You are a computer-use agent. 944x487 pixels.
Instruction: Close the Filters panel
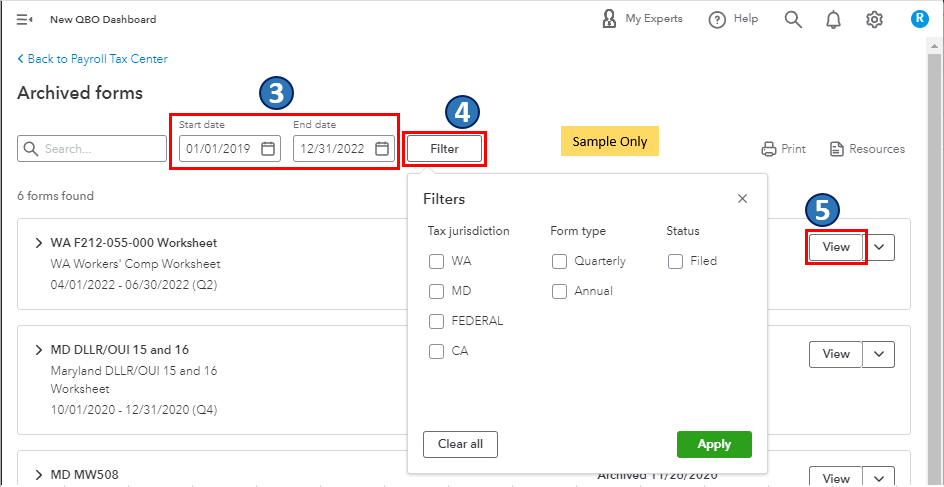coord(742,199)
